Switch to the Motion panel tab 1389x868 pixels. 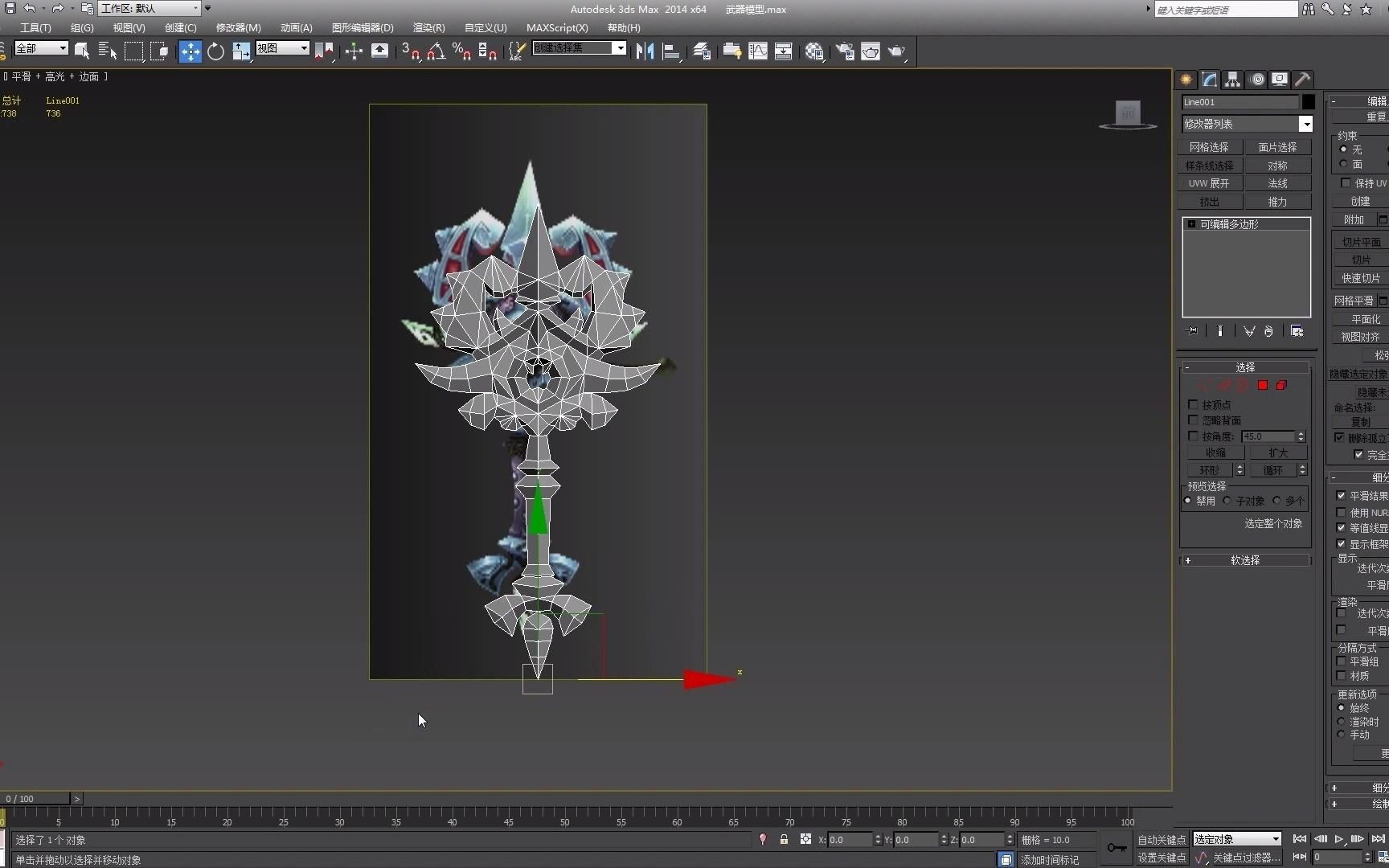1257,80
